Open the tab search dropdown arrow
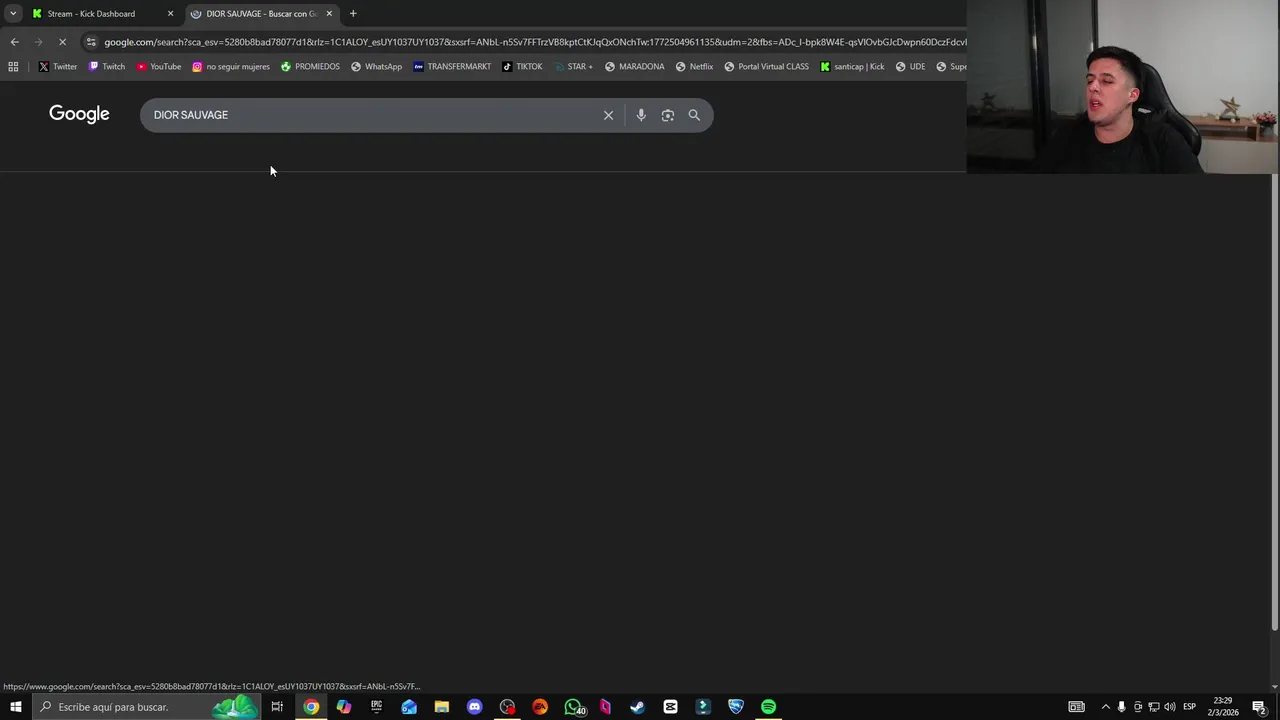Viewport: 1280px width, 720px height. (x=13, y=14)
